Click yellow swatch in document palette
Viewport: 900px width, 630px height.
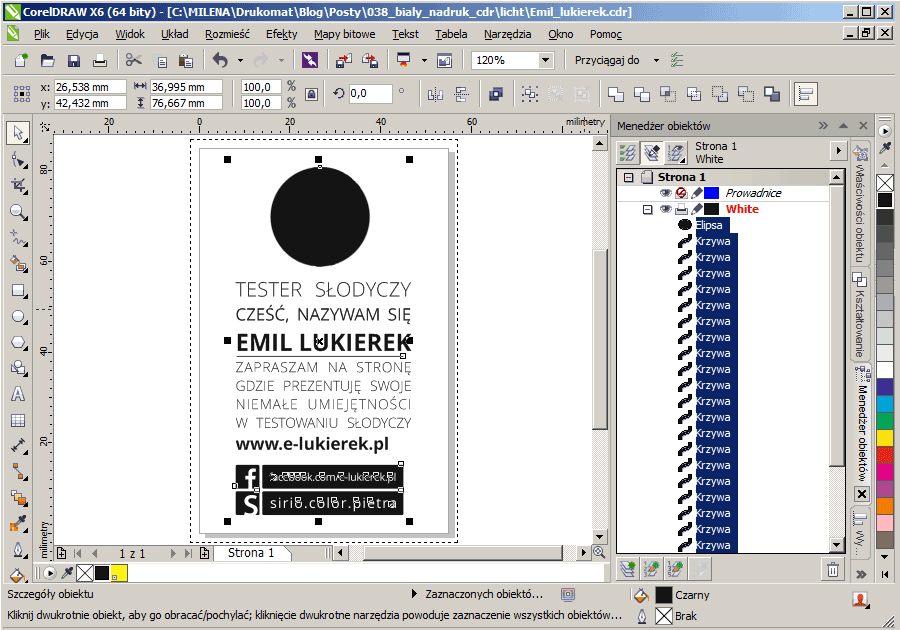[x=119, y=573]
